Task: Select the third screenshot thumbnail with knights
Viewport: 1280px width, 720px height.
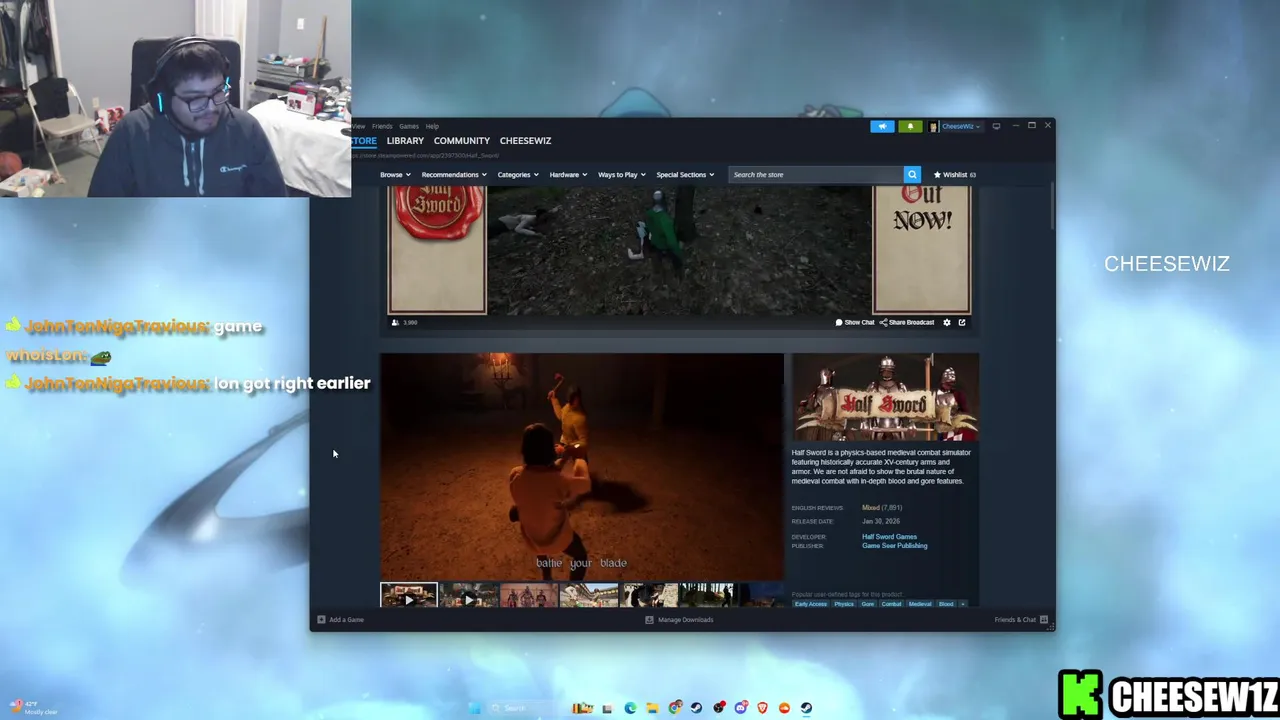Action: pos(529,596)
